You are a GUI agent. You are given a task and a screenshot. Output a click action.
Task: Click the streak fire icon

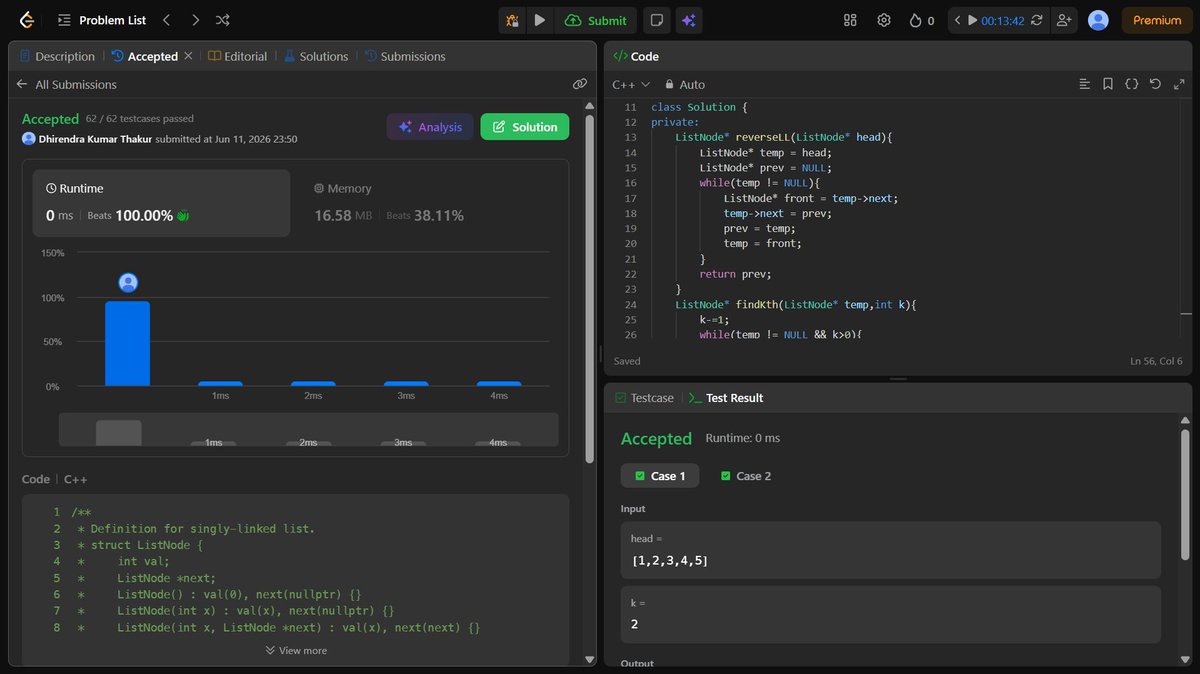tap(915, 20)
